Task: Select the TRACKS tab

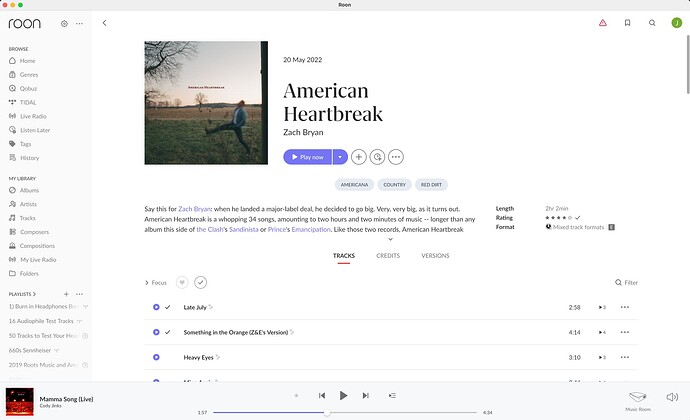Action: [x=344, y=256]
